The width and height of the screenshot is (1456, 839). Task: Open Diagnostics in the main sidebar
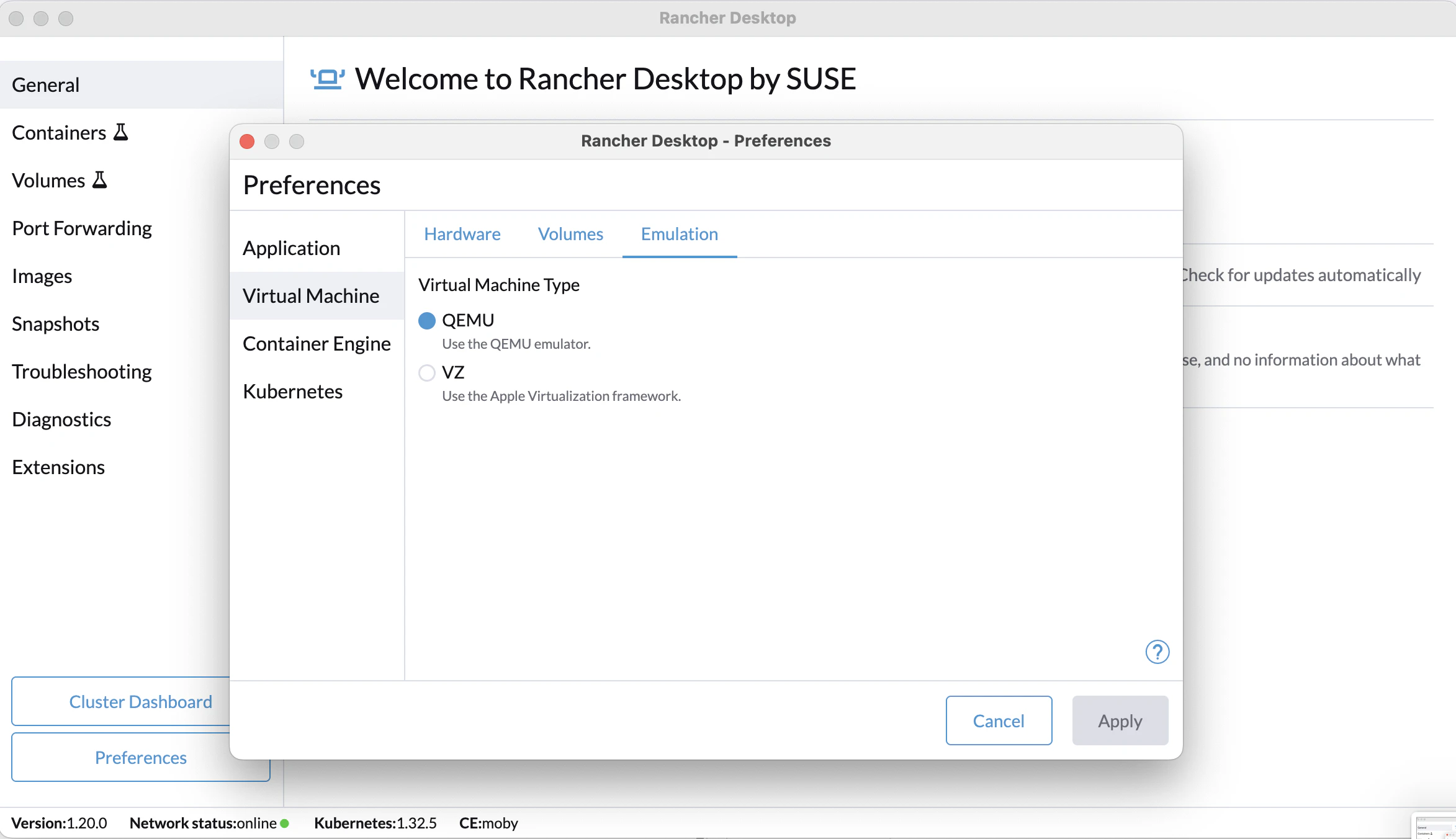pyautogui.click(x=115, y=419)
